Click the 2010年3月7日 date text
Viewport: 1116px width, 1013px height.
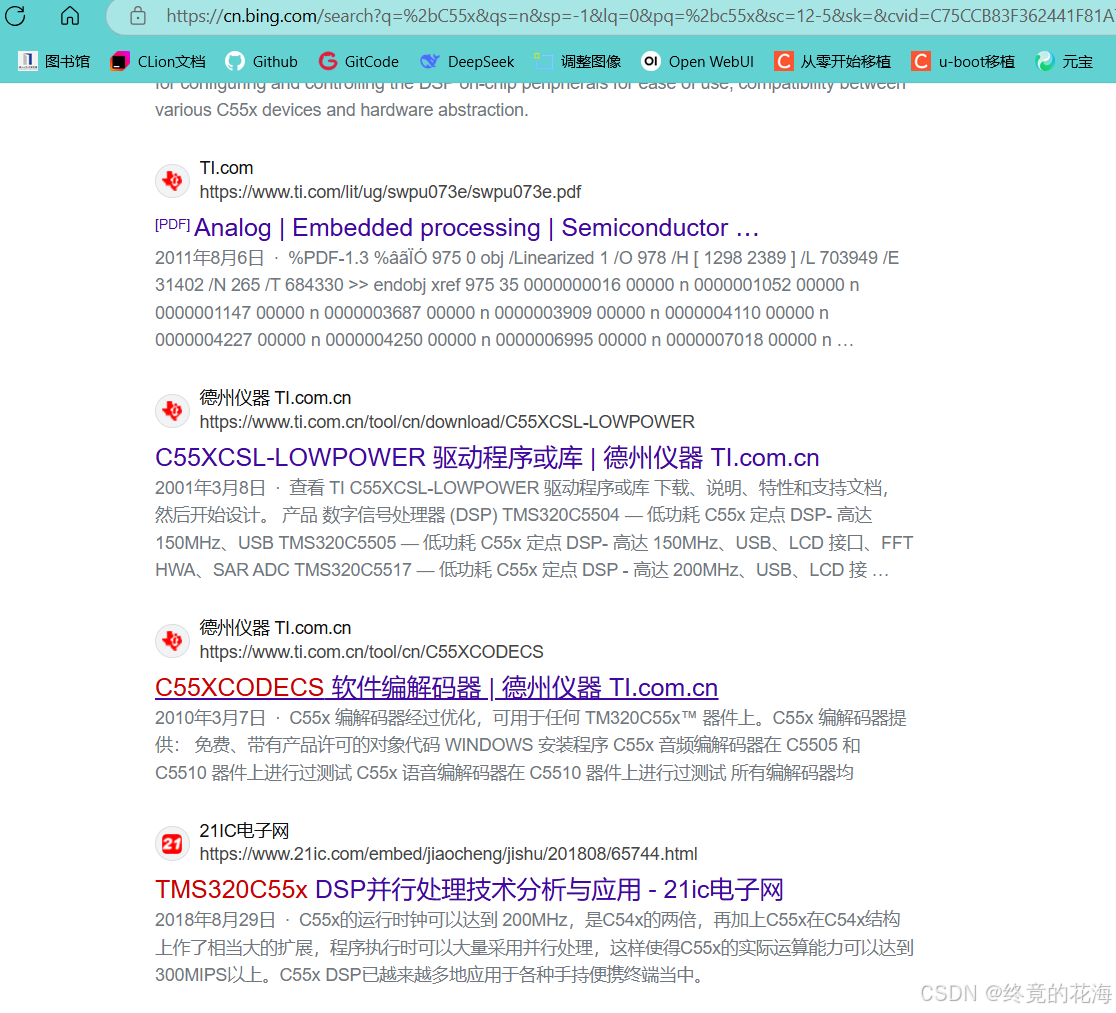pos(210,718)
